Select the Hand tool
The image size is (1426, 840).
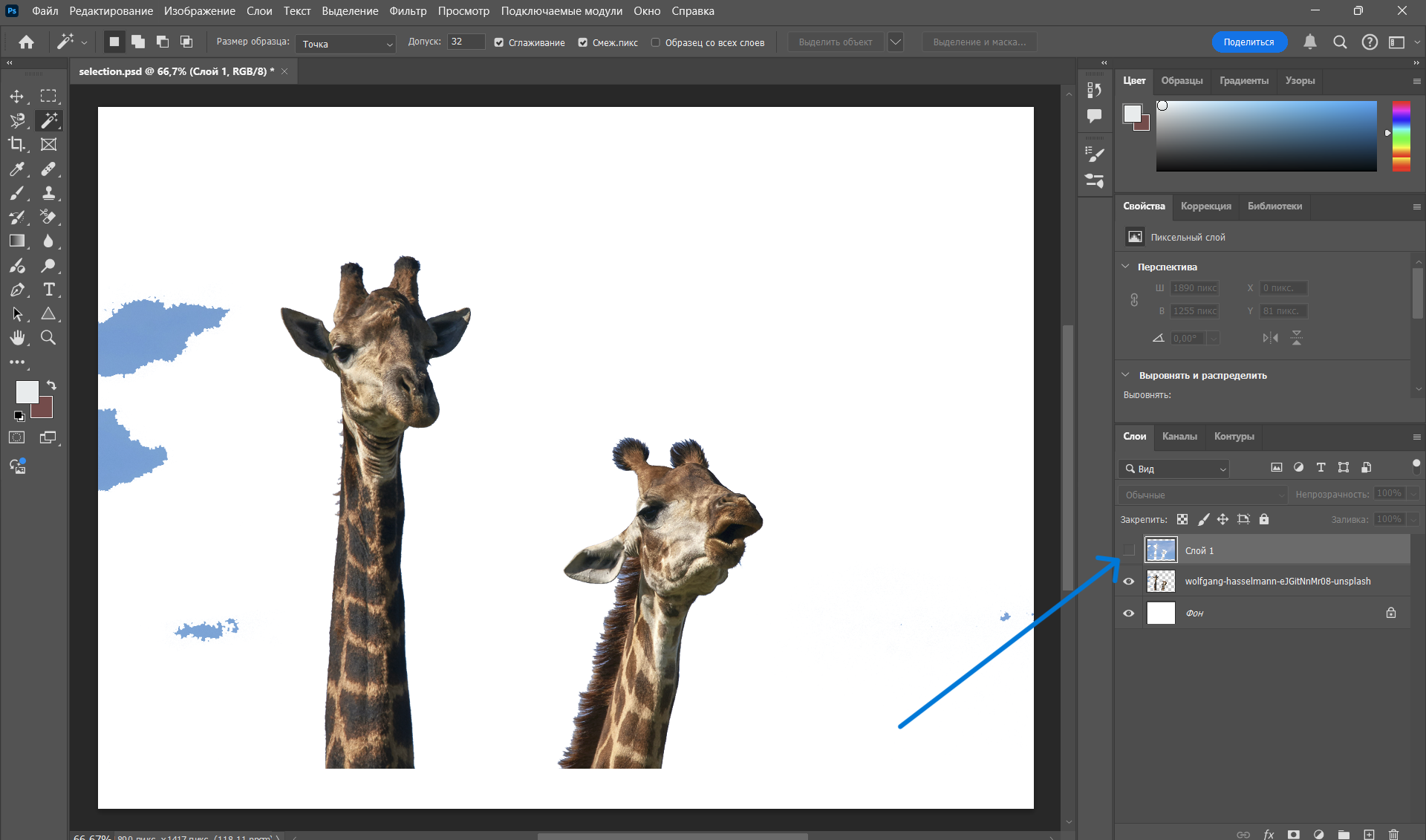click(x=16, y=338)
